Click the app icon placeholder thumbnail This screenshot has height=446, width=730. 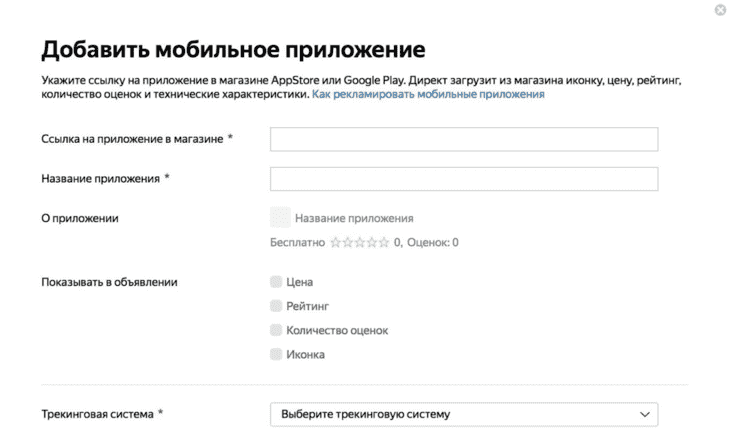coord(280,217)
